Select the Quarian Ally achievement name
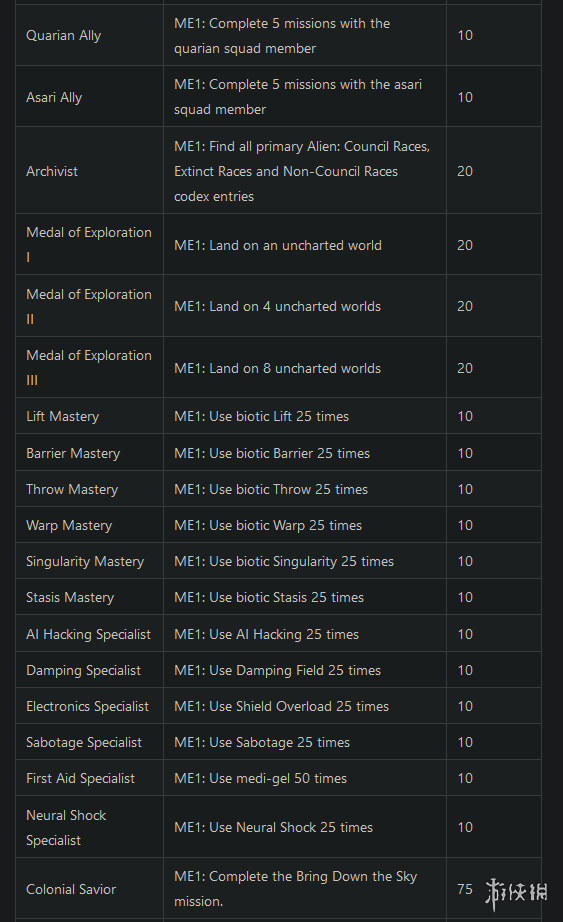Viewport: 563px width, 922px height. [x=64, y=36]
